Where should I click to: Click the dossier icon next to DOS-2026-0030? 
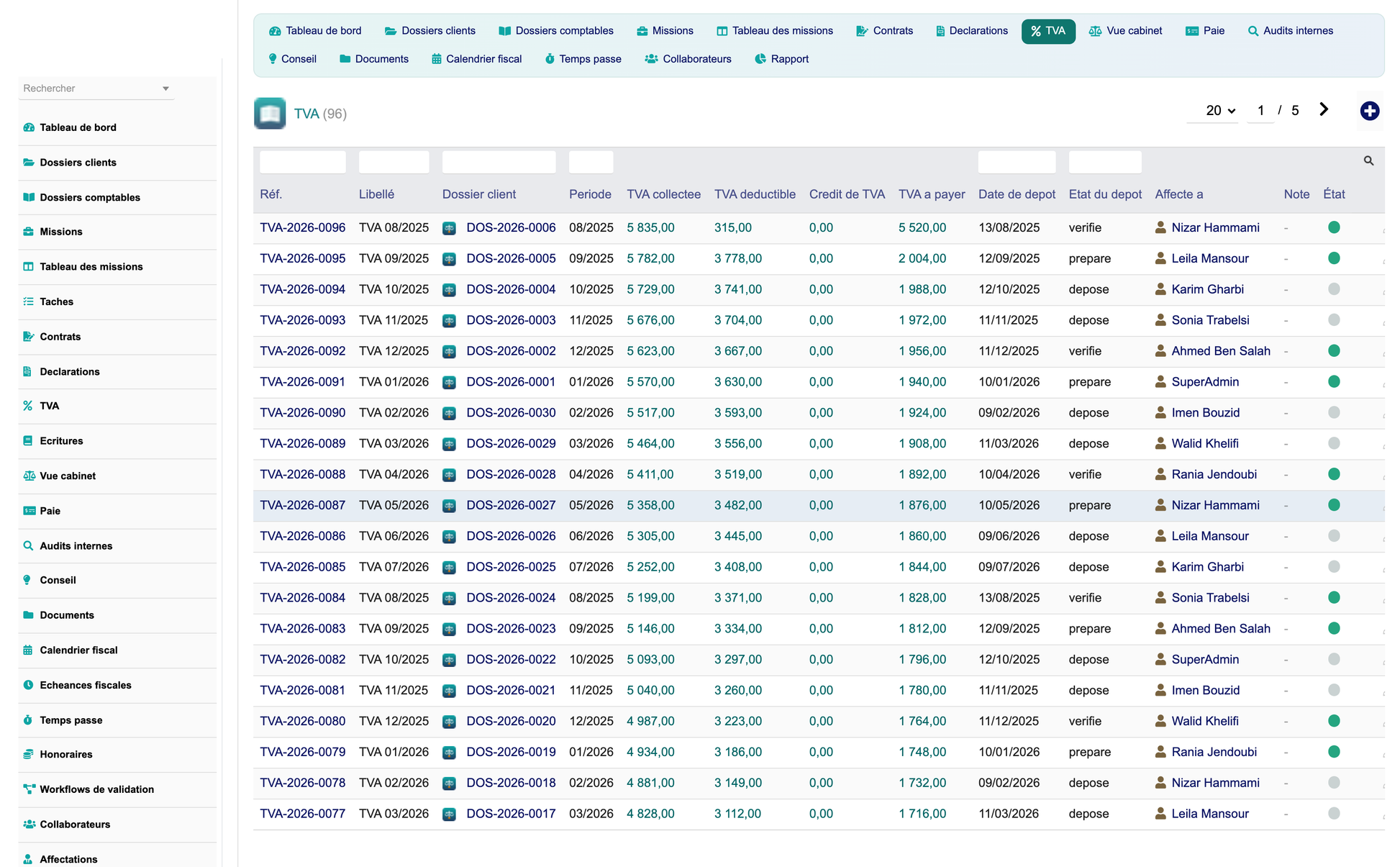(449, 413)
